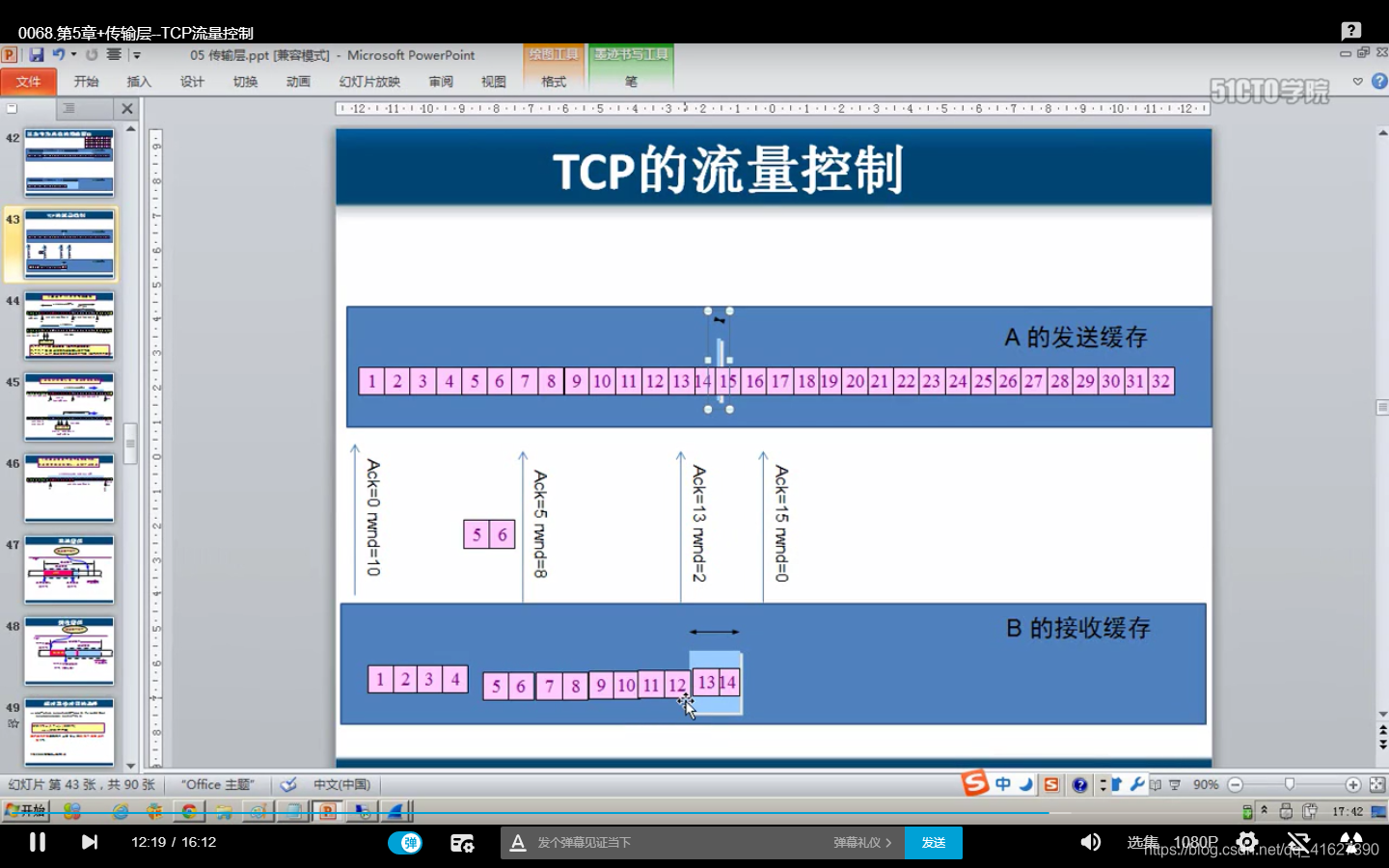Click the greyed Redo icon
This screenshot has height=868, width=1389.
coord(92,55)
